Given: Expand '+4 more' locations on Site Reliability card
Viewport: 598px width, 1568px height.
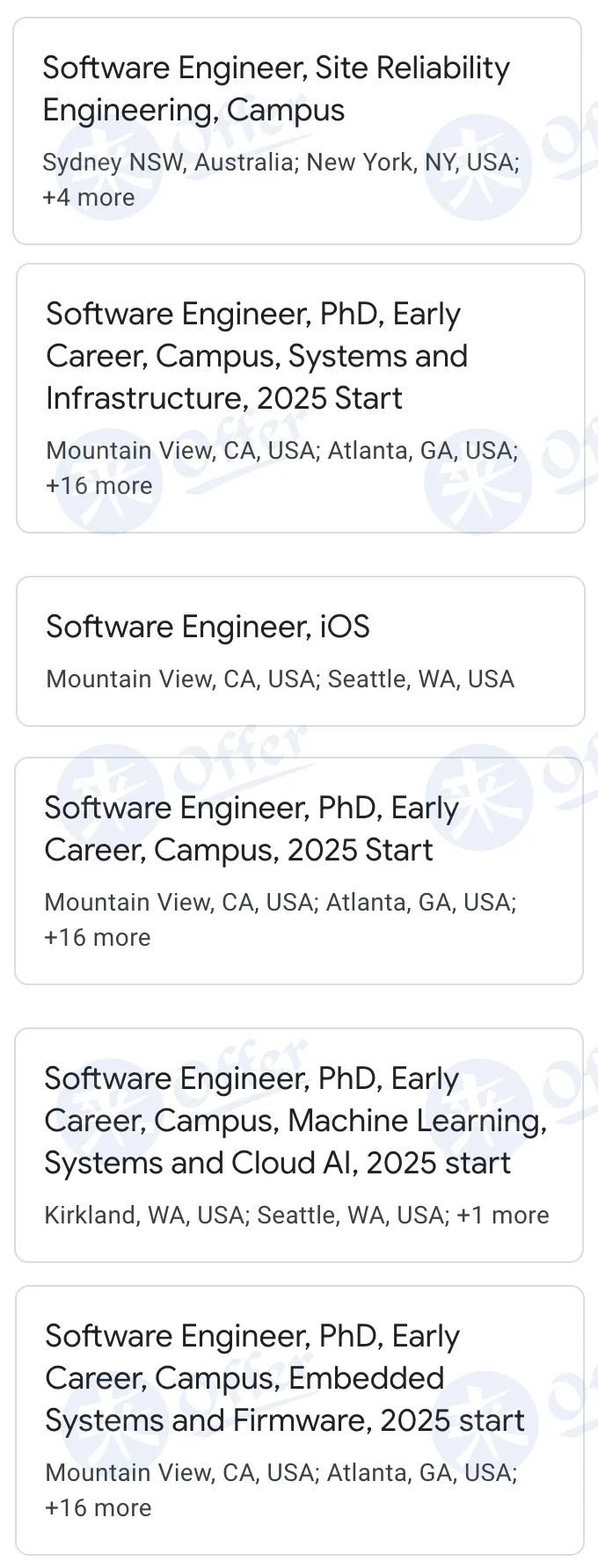Looking at the screenshot, I should point(89,198).
